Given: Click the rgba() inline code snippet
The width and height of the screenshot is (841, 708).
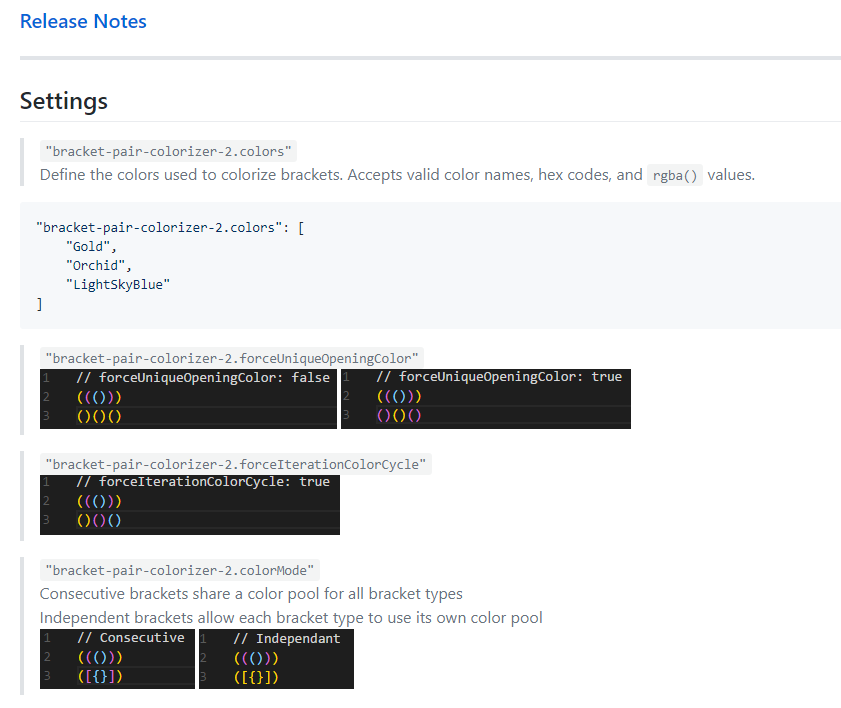Looking at the screenshot, I should pos(675,175).
